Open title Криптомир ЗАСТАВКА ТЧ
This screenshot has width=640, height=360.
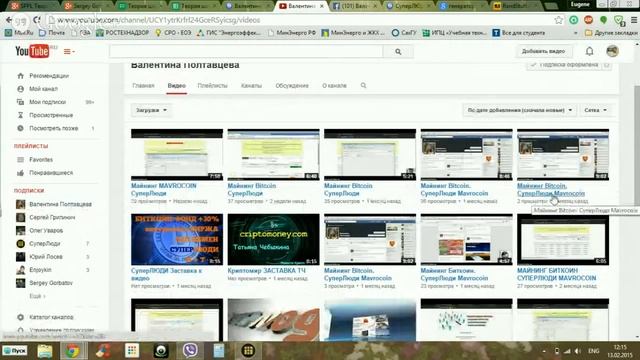tap(267, 271)
